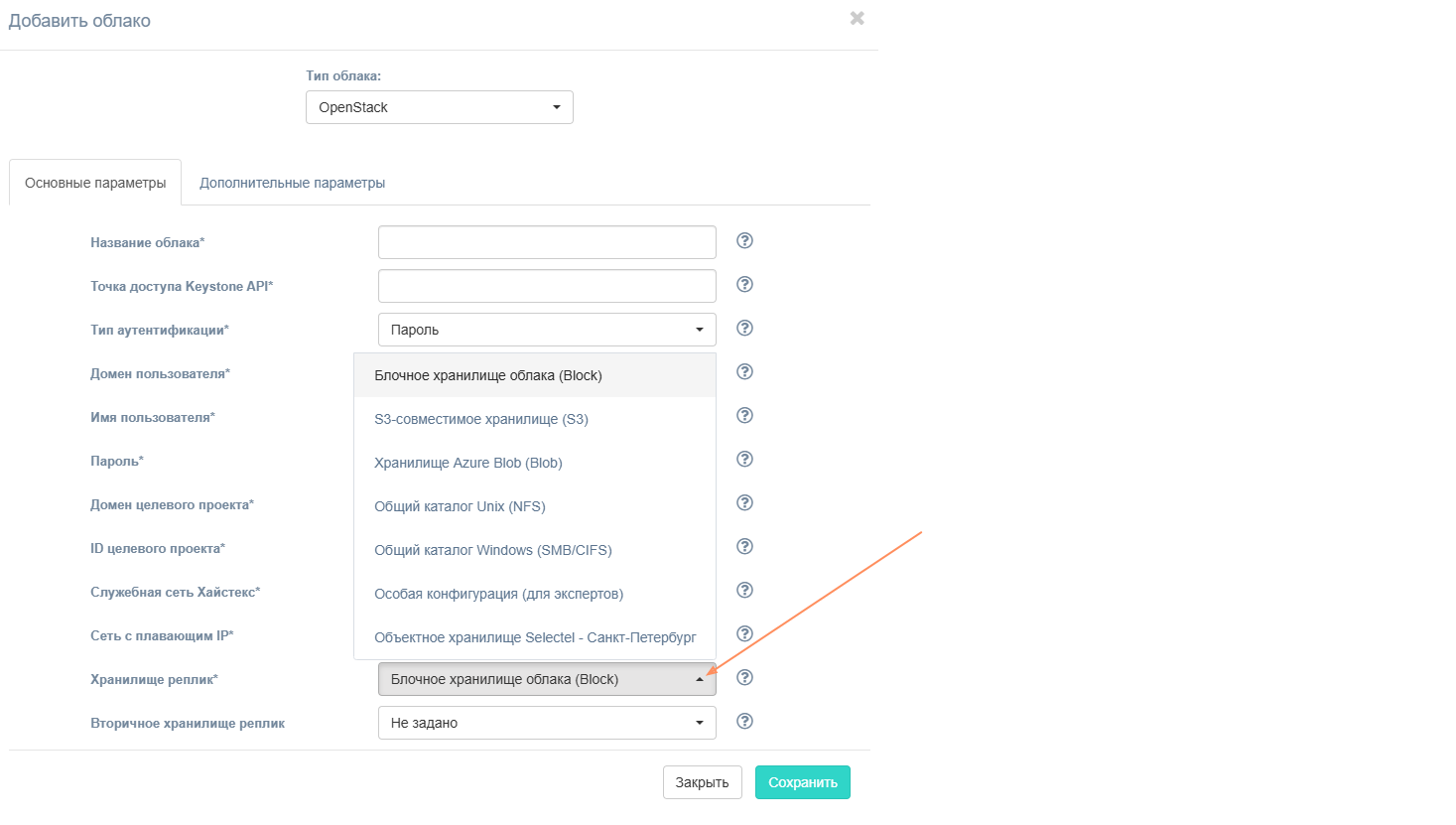Click the Служебная сеть Хайстекс* label
This screenshot has height=825, width=1456.
click(176, 592)
